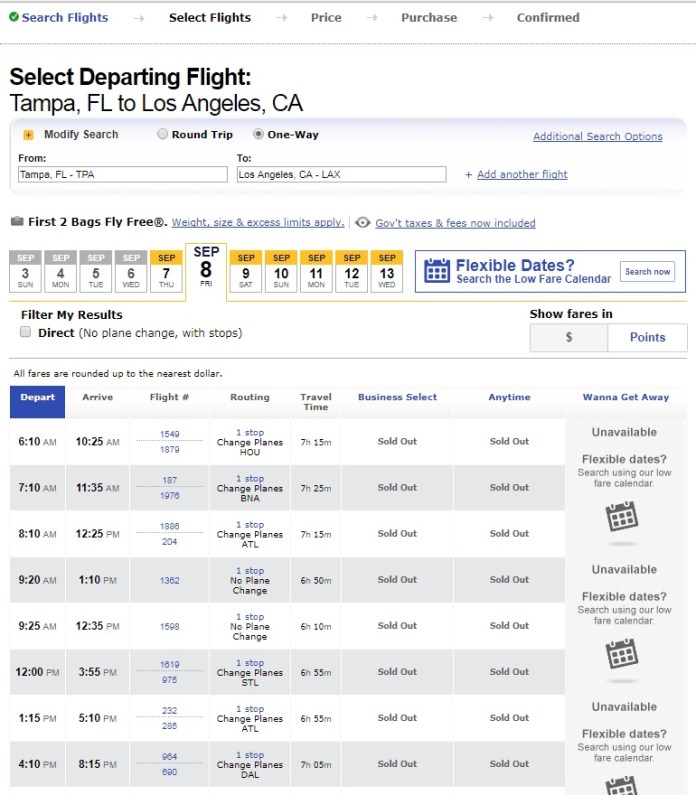Click the From airport input field

[122, 175]
